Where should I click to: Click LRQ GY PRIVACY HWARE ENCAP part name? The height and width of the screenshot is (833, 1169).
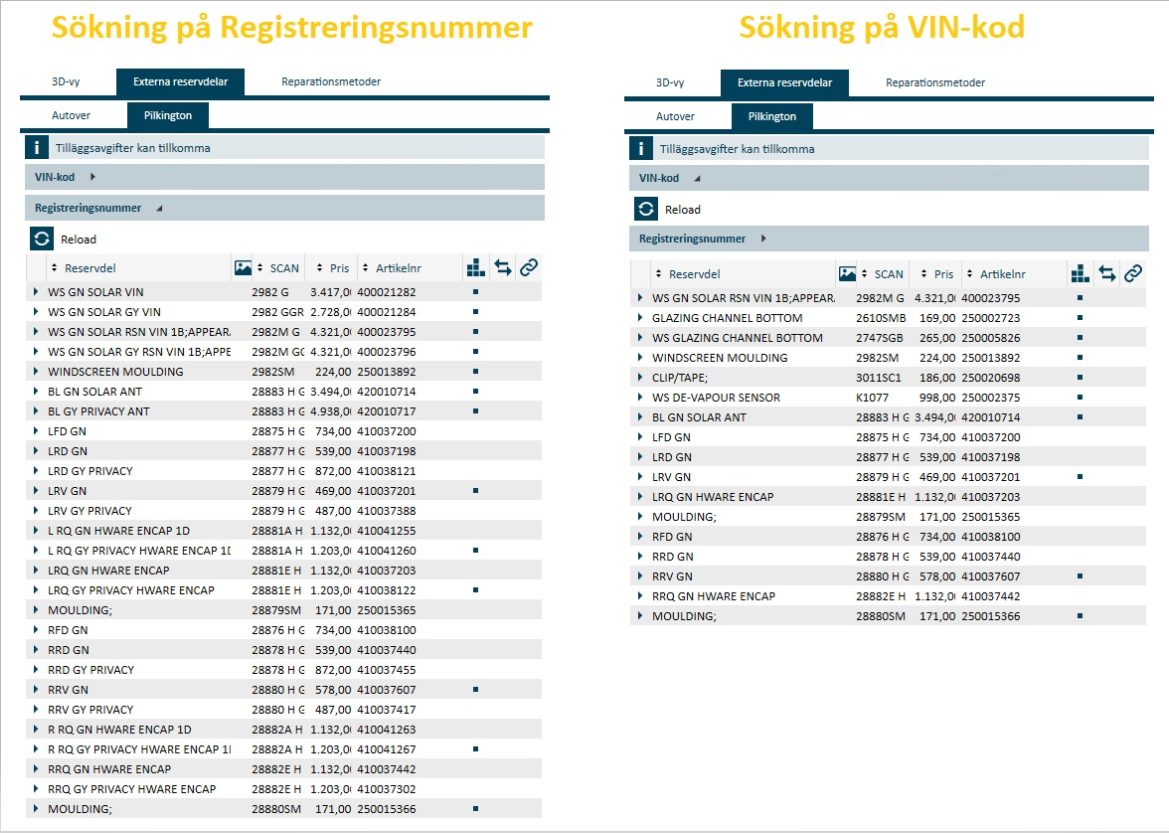(131, 590)
